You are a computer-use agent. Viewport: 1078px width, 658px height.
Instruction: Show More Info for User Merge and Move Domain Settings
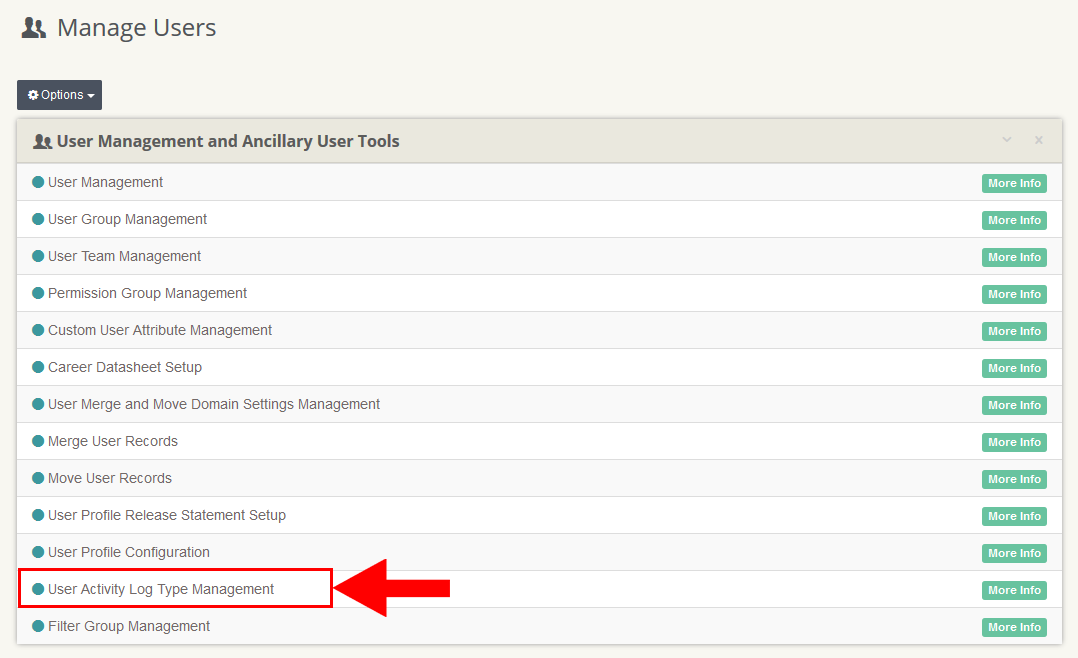(x=1014, y=405)
